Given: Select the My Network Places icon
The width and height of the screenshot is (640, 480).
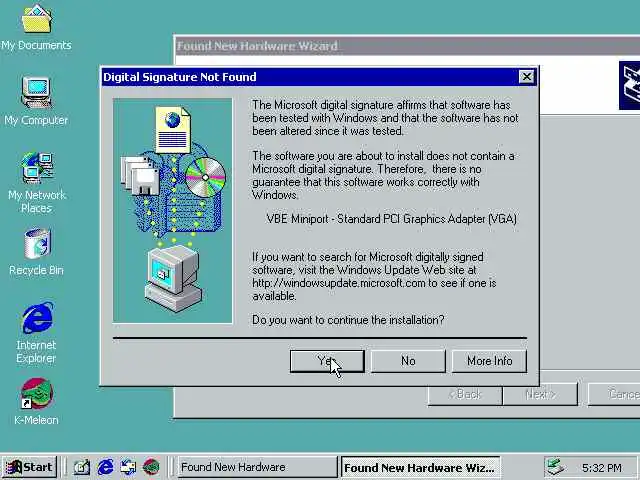Looking at the screenshot, I should 37,182.
